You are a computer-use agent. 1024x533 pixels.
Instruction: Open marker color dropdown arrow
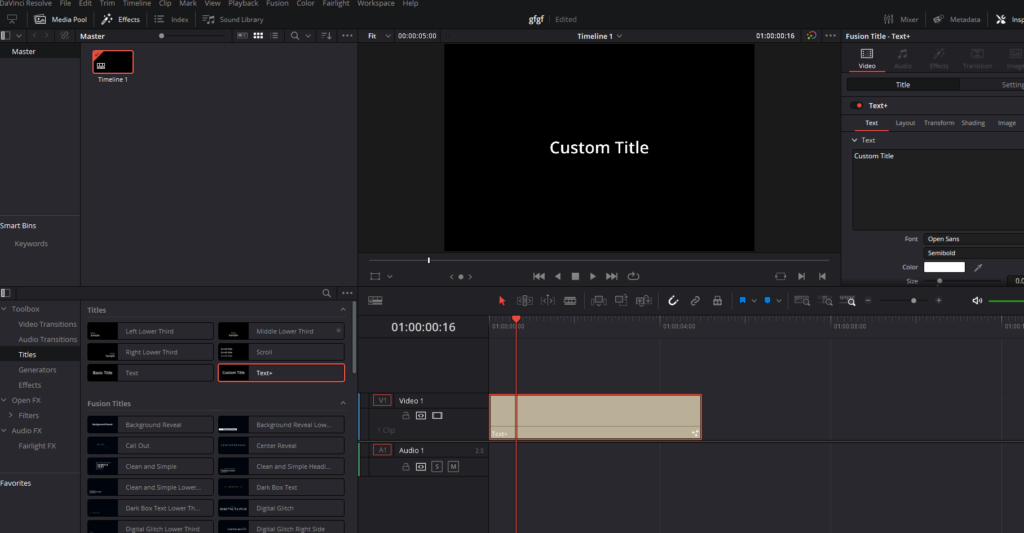pyautogui.click(x=778, y=301)
